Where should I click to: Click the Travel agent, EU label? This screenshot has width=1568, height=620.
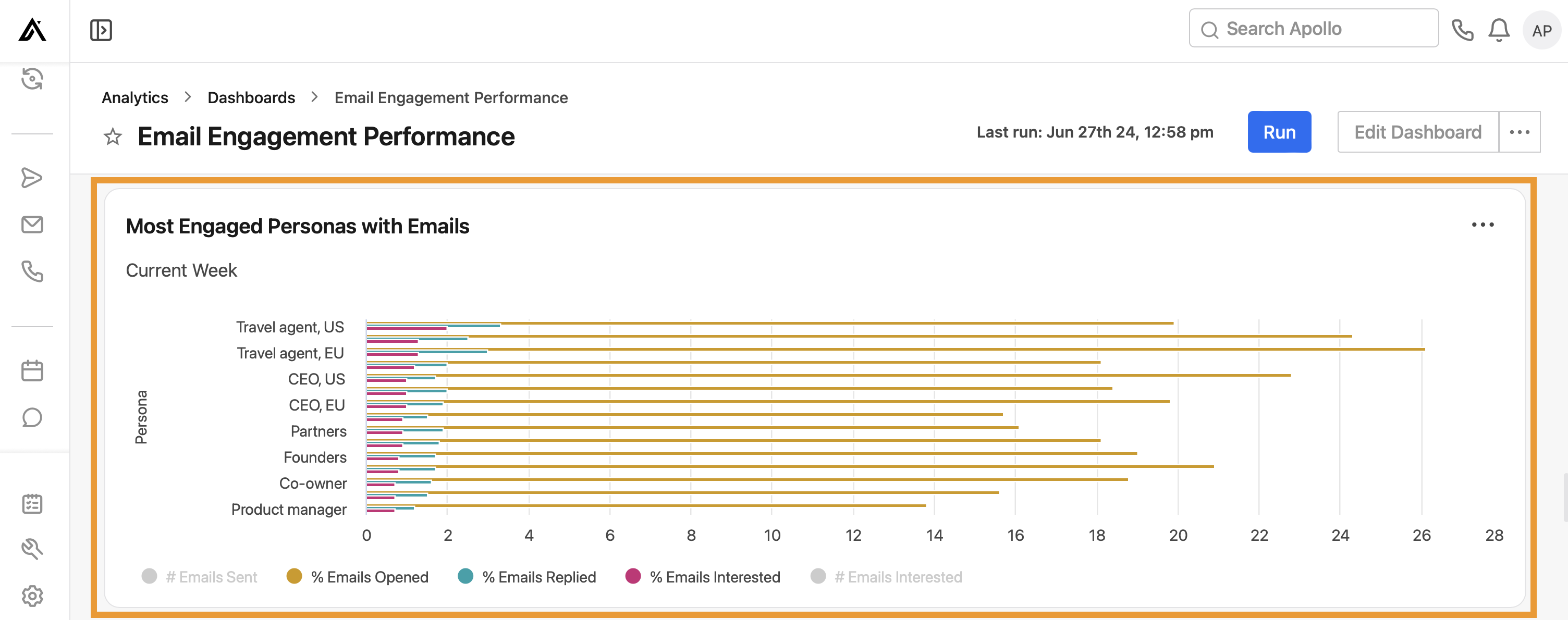click(290, 353)
